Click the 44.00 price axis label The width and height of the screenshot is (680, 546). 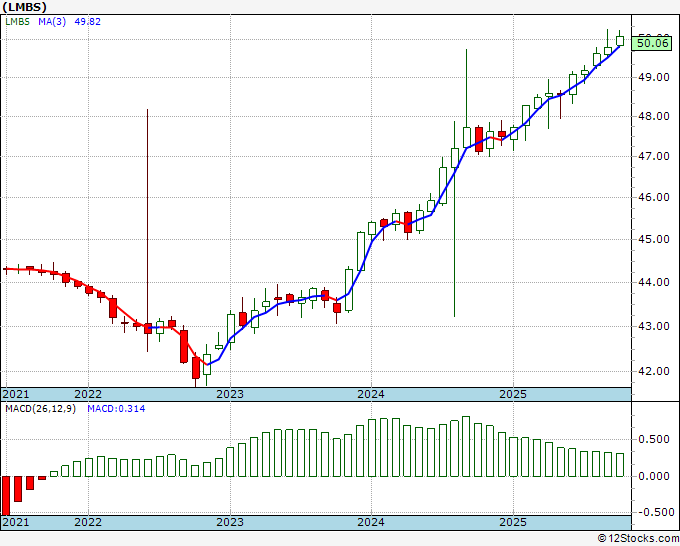[654, 282]
